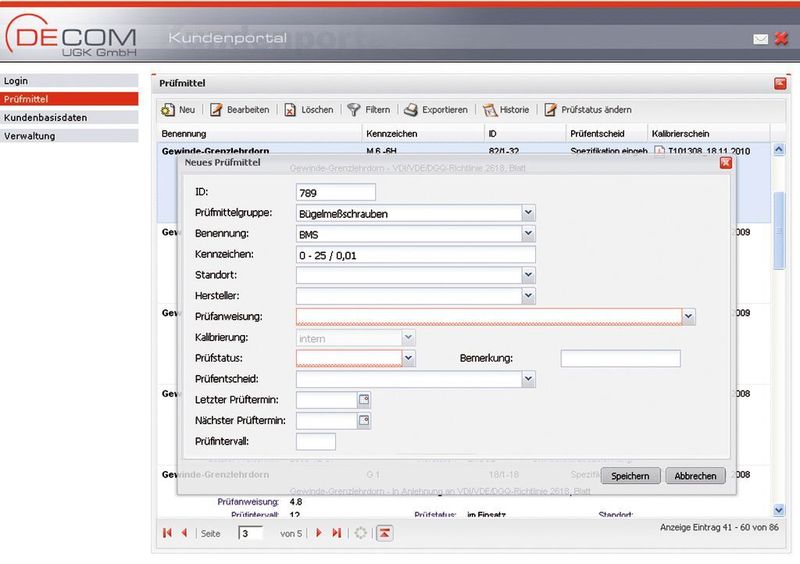Go to next page arrow in pager

tap(319, 533)
